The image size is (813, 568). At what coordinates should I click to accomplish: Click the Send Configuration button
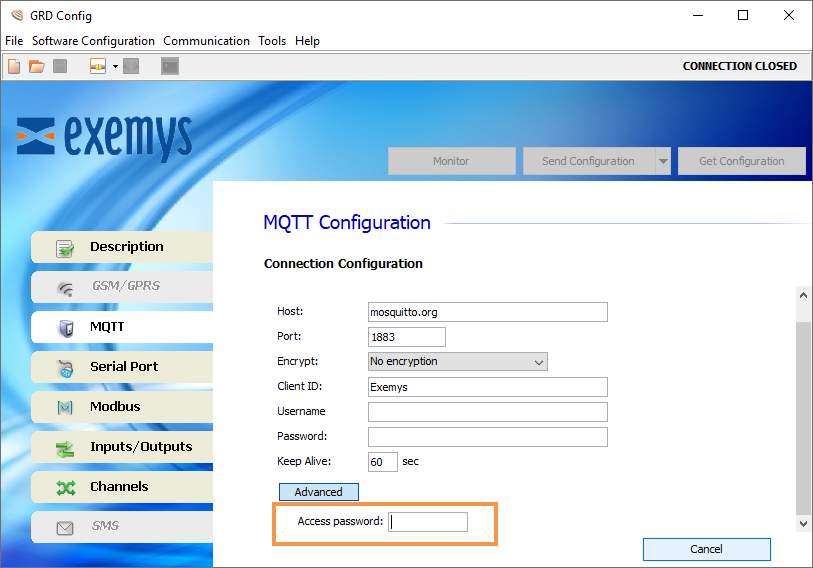pyautogui.click(x=588, y=161)
